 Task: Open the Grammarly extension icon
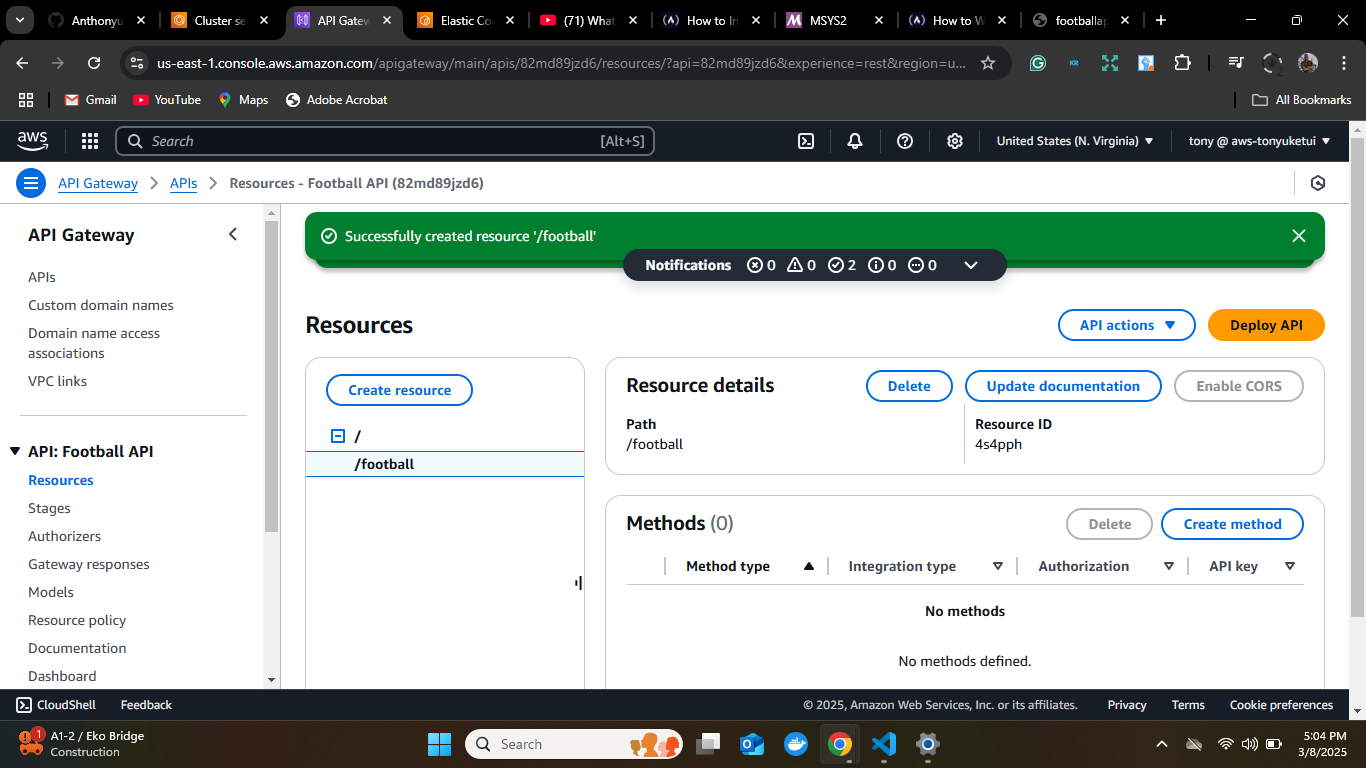(1038, 63)
